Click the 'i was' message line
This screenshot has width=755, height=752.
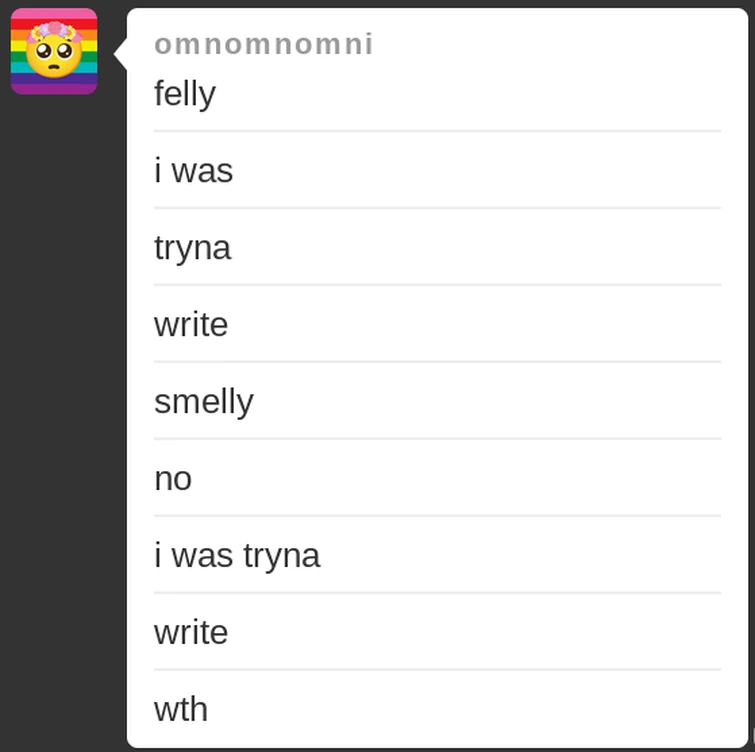pyautogui.click(x=193, y=171)
